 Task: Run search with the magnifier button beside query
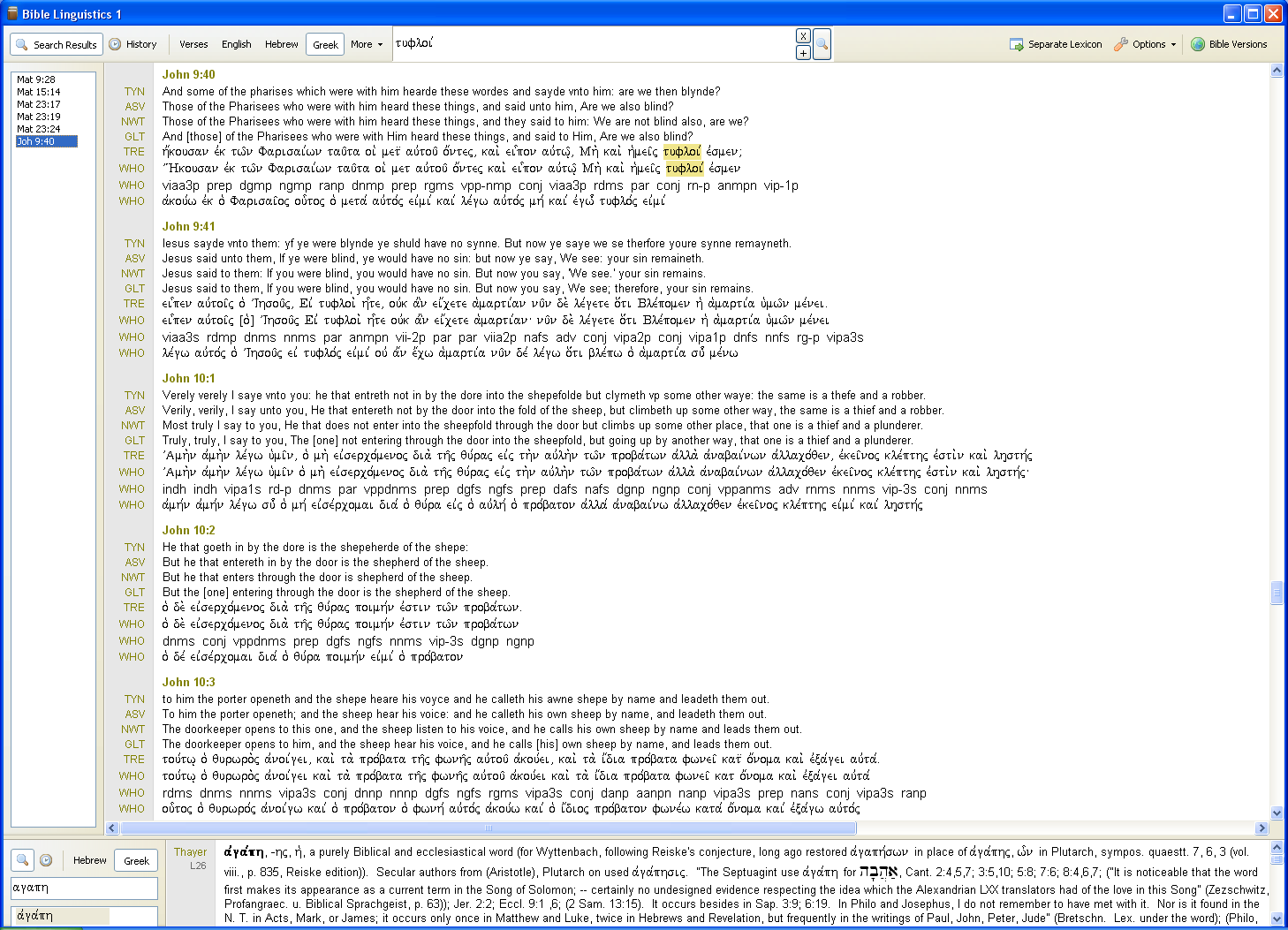[x=822, y=44]
